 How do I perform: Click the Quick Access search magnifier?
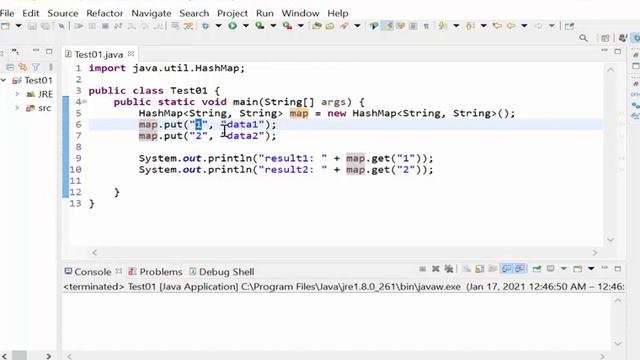pyautogui.click(x=584, y=38)
